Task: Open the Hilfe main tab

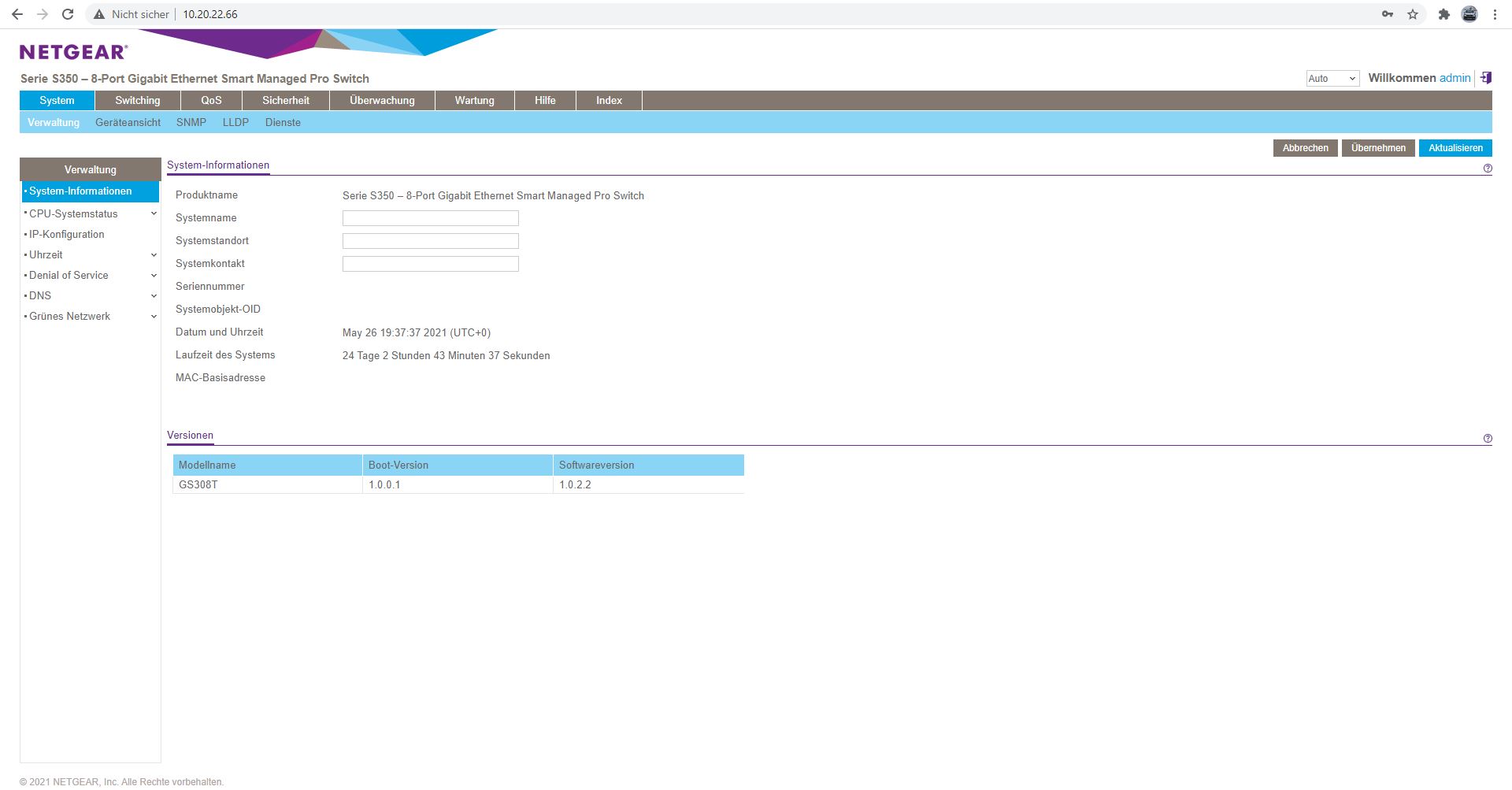Action: (x=545, y=101)
